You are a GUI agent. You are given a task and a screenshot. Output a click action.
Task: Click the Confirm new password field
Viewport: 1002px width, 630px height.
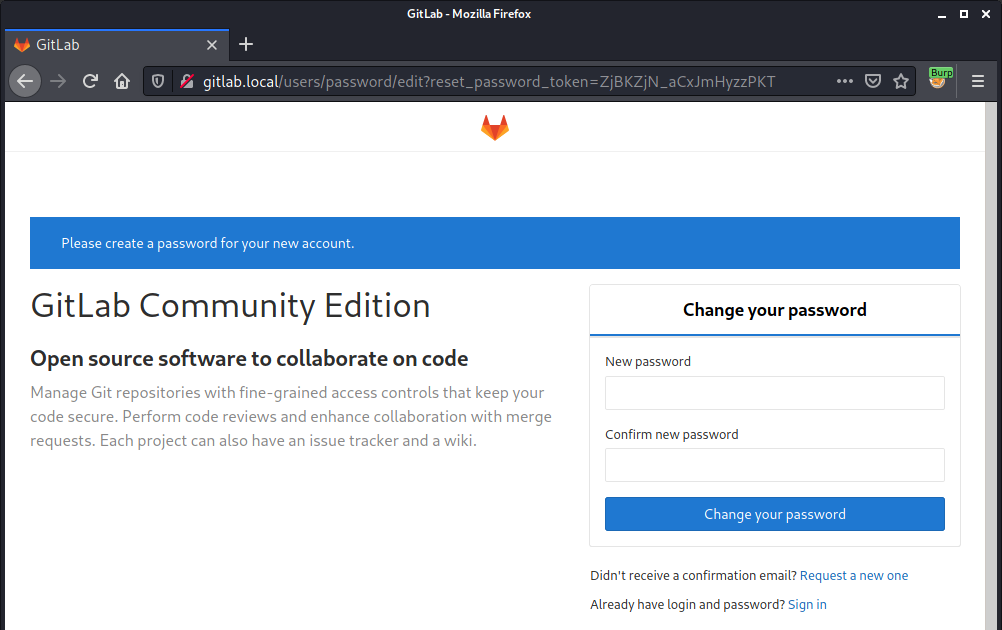click(774, 465)
